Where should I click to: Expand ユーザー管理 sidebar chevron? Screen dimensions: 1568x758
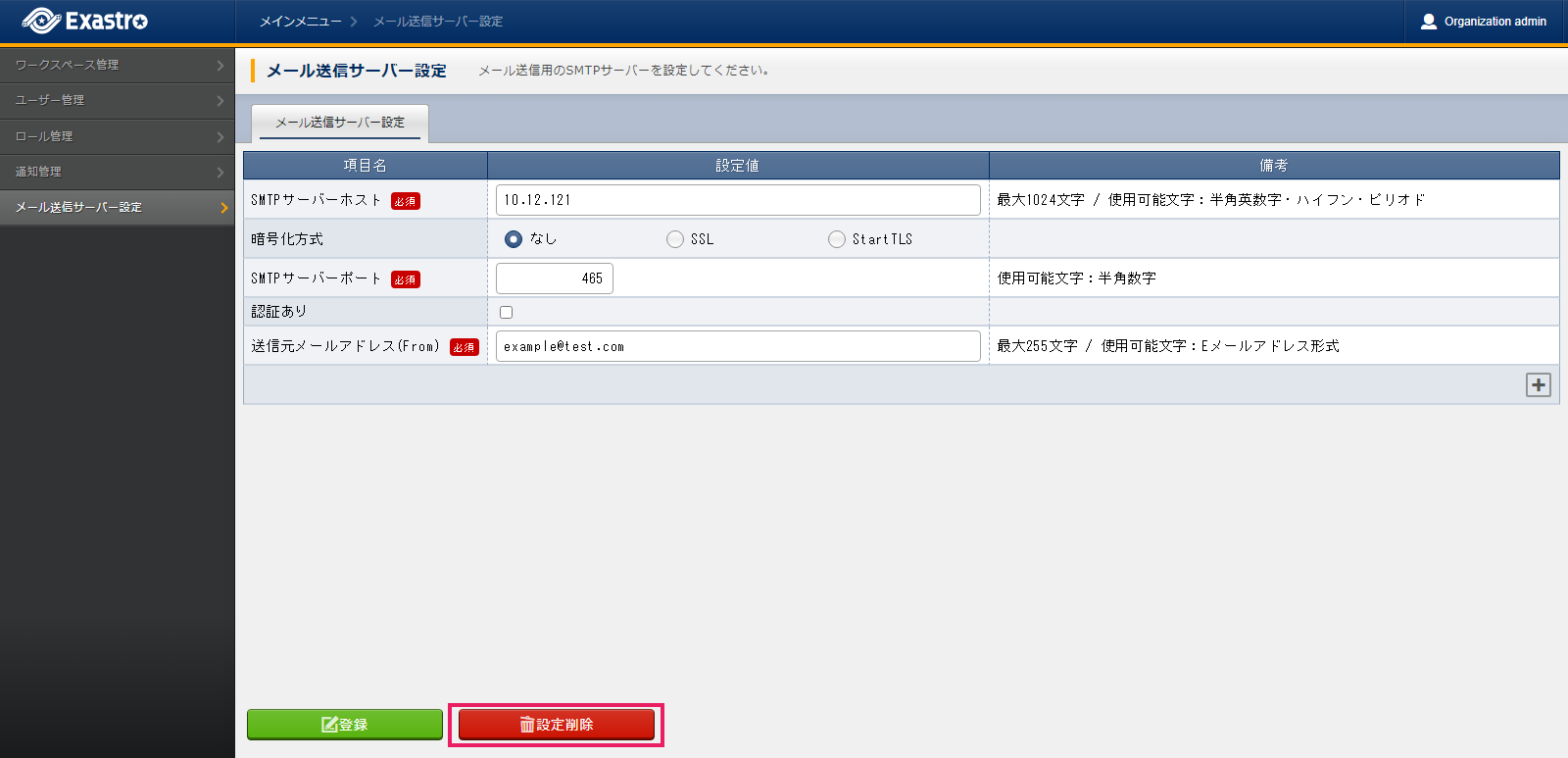(220, 101)
